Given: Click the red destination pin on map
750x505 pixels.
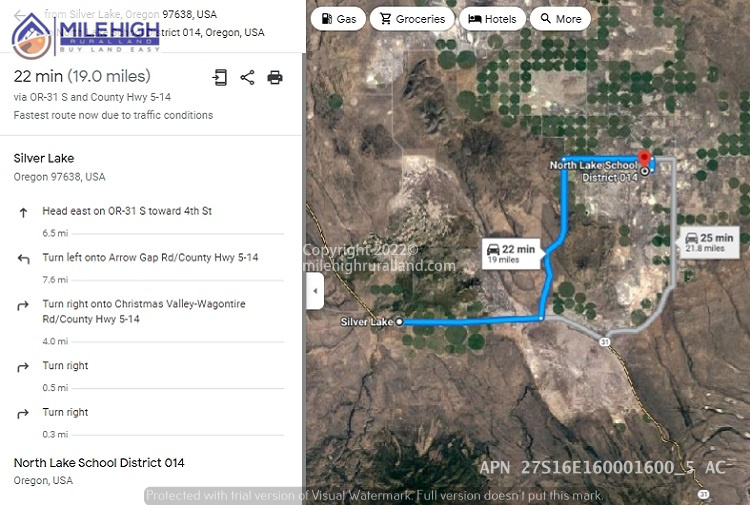Looking at the screenshot, I should pos(644,158).
